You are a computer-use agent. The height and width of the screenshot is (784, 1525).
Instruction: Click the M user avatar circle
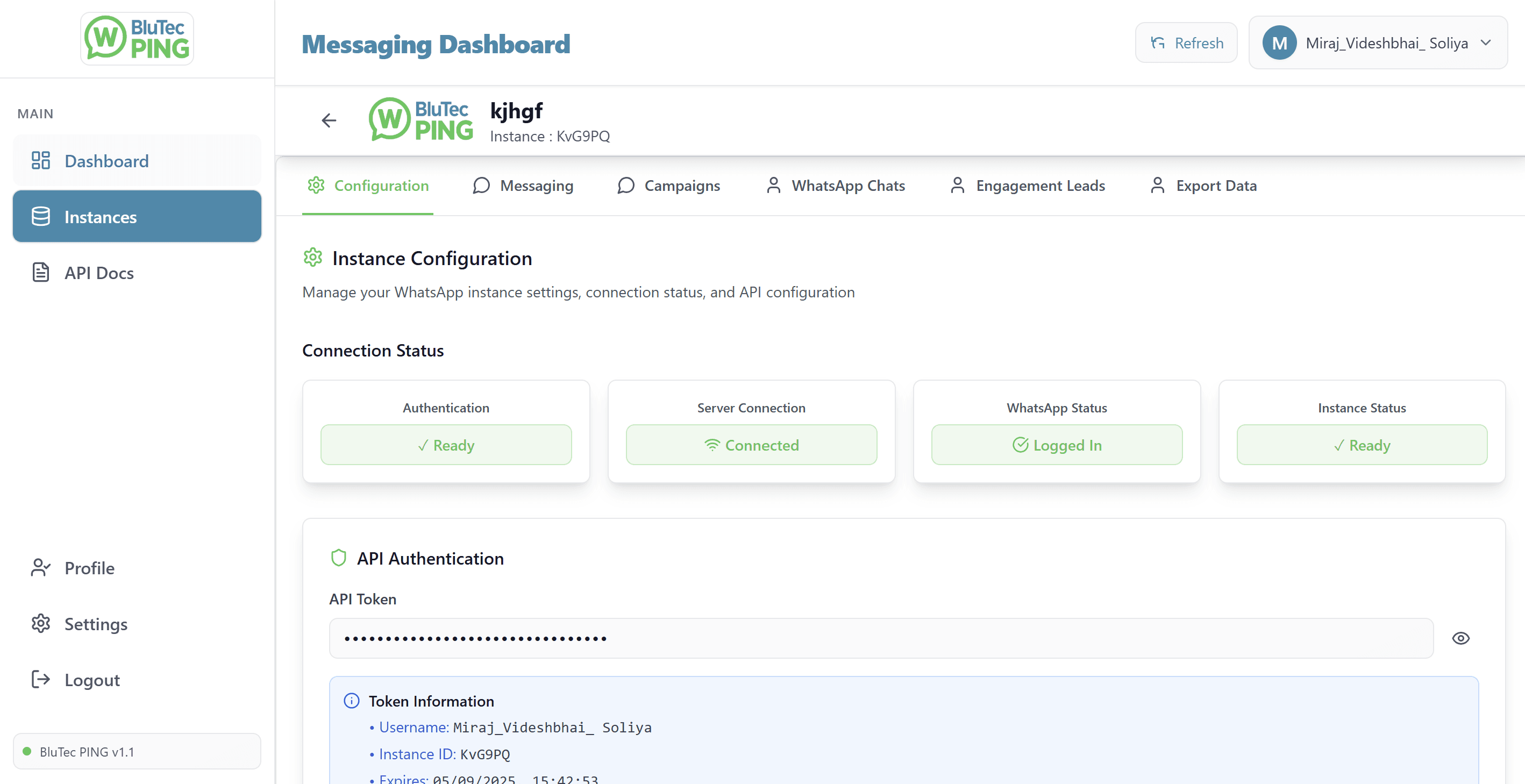(x=1279, y=42)
